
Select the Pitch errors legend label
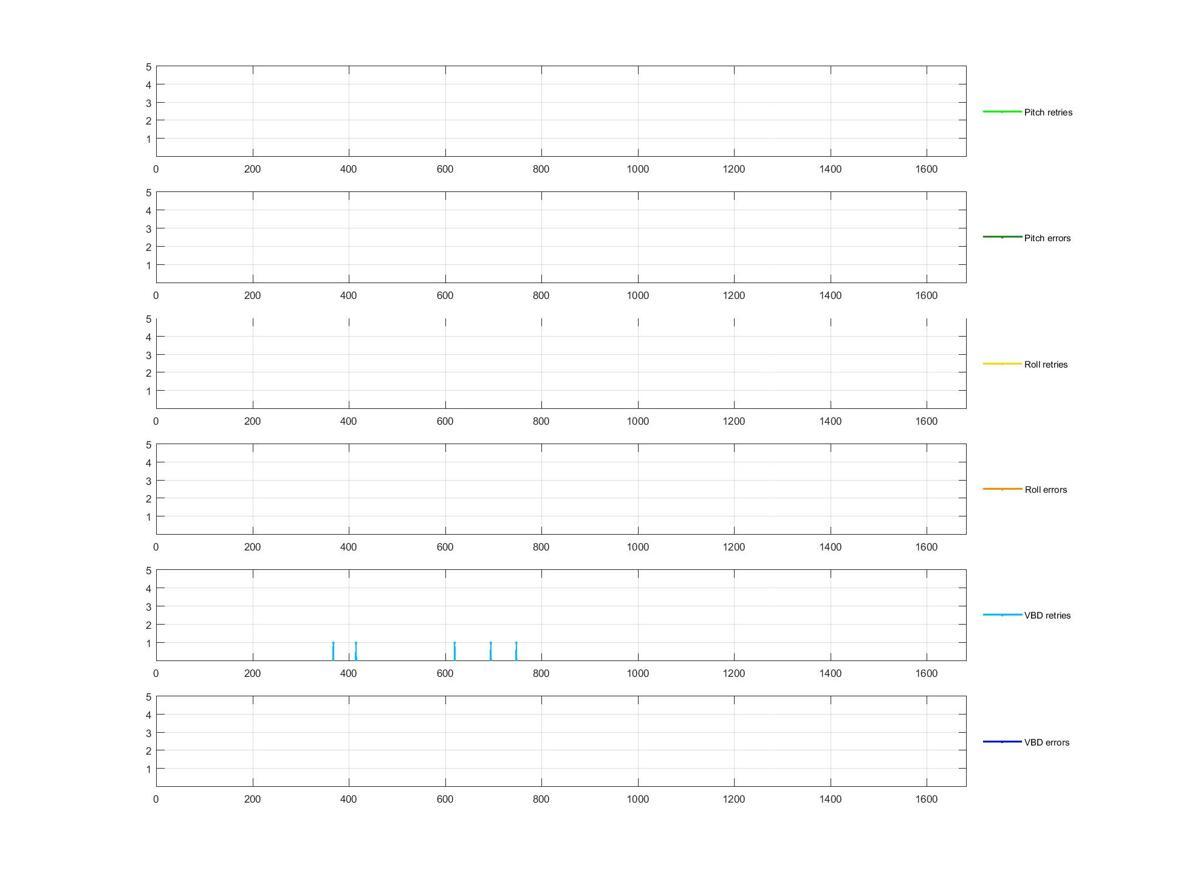coord(1047,238)
